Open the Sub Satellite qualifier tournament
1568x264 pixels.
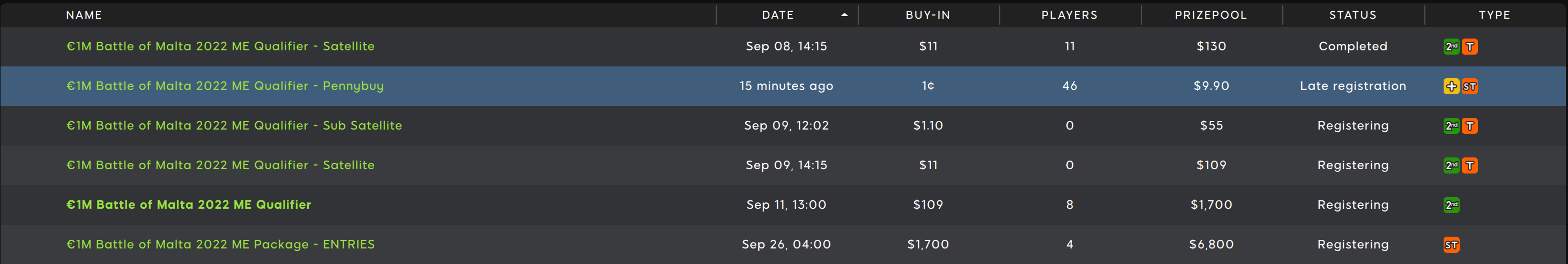[234, 125]
